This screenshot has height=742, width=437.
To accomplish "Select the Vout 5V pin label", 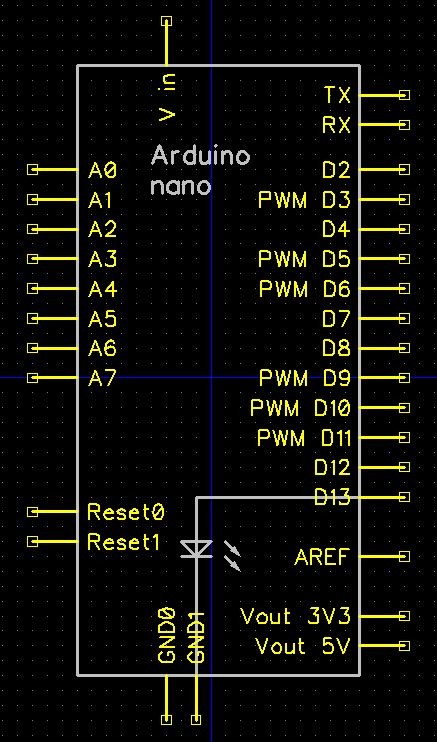I will click(x=303, y=646).
